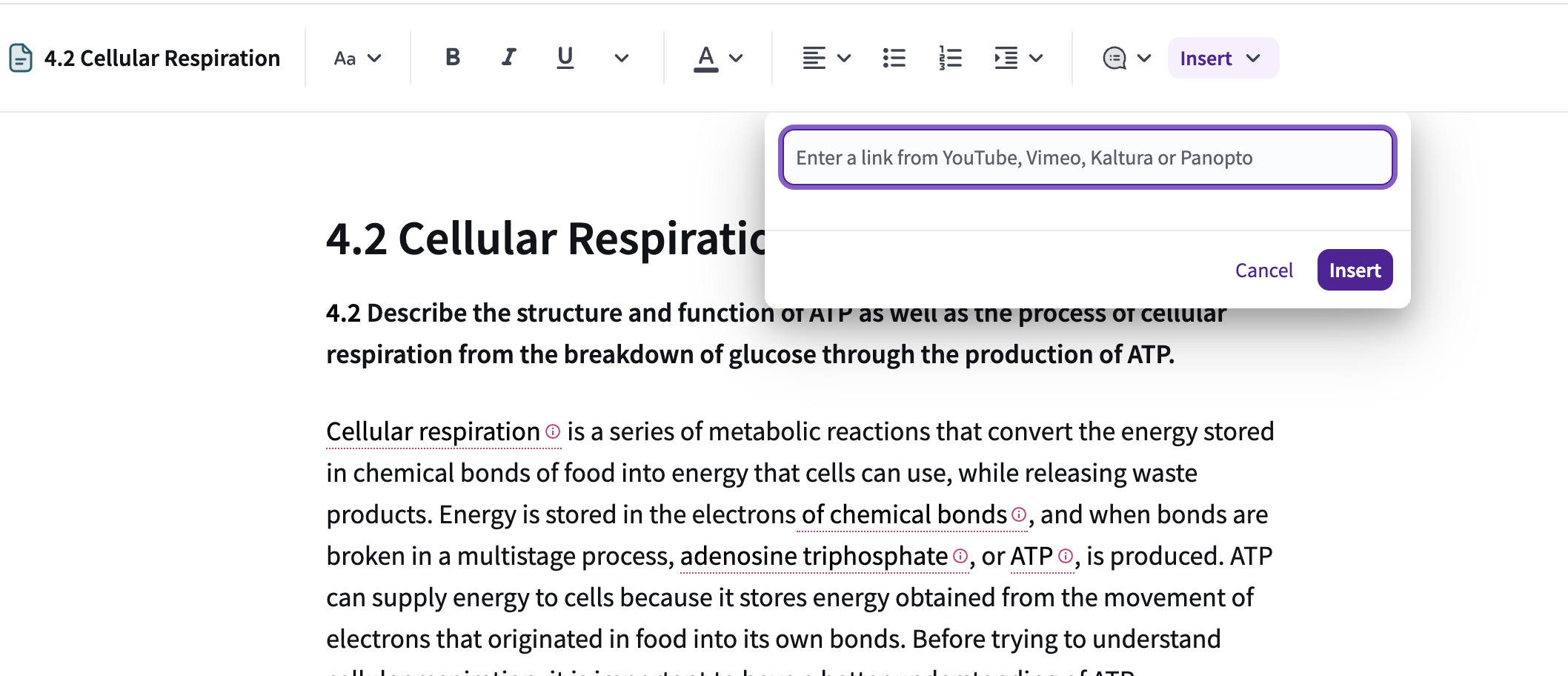Viewport: 1568px width, 676px height.
Task: Open the 'adenosine triphosphate' glossary term
Action: tap(814, 556)
